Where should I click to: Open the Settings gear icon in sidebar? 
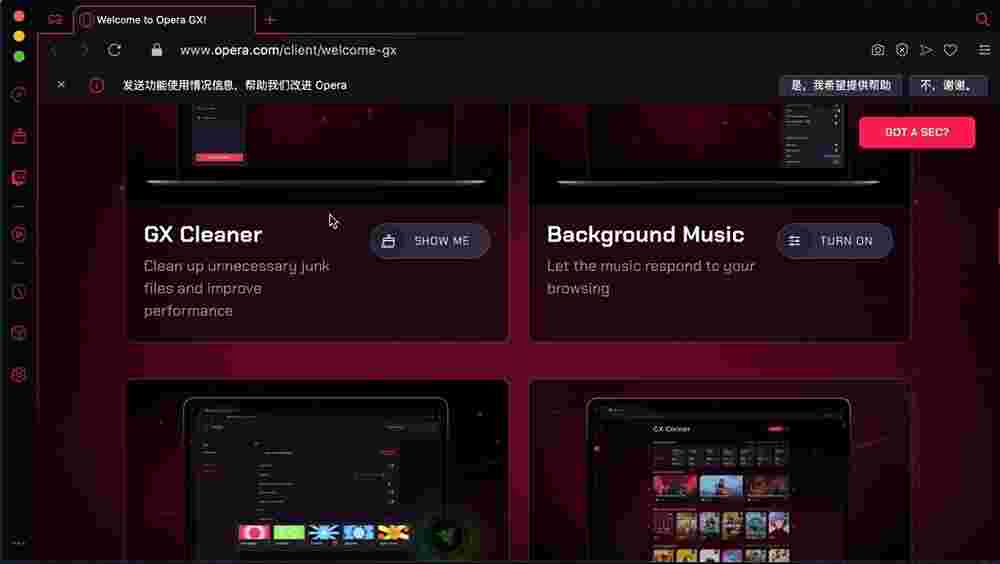coord(18,375)
